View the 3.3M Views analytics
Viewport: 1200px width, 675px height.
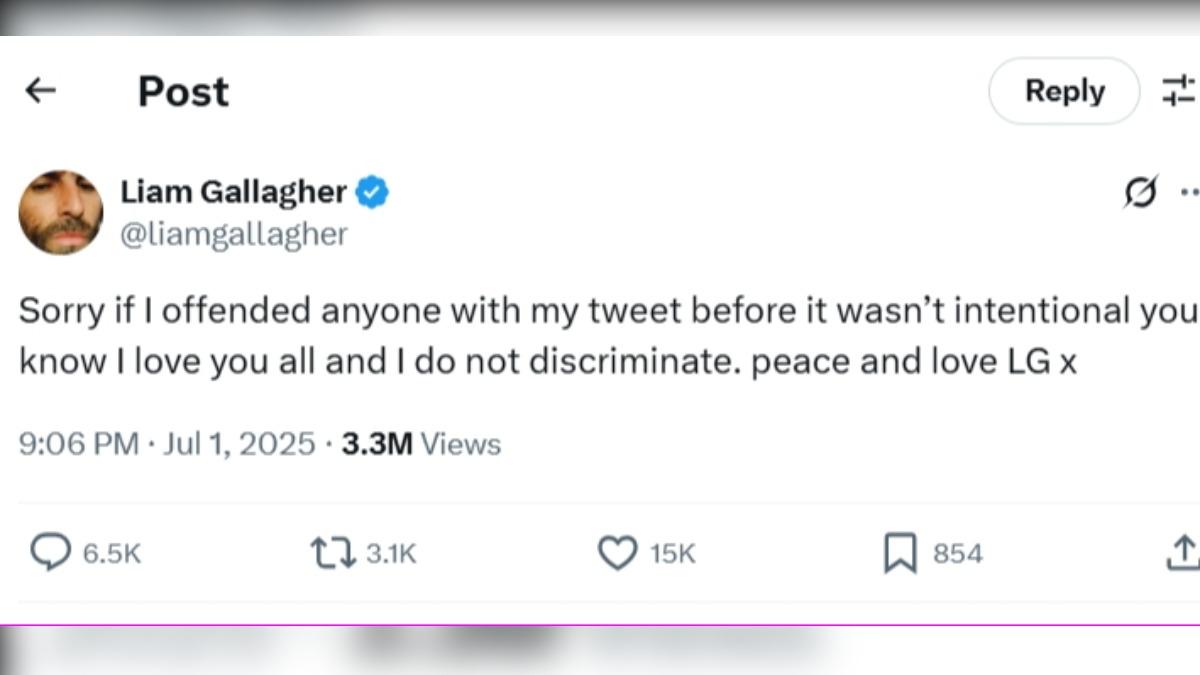[x=421, y=443]
